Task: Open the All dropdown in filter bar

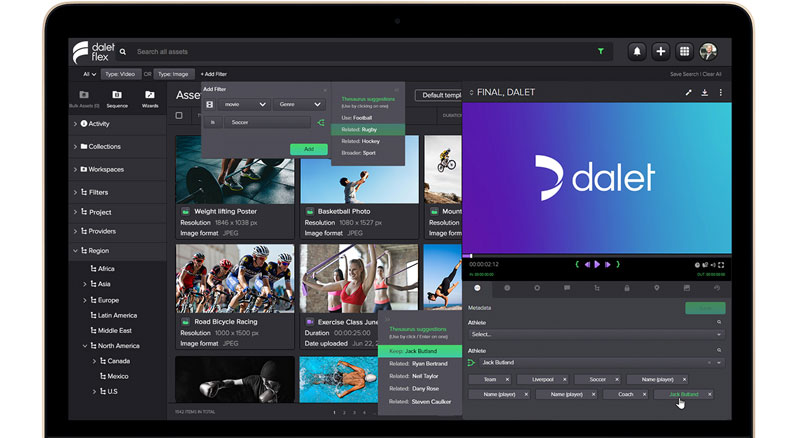Action: (x=89, y=74)
